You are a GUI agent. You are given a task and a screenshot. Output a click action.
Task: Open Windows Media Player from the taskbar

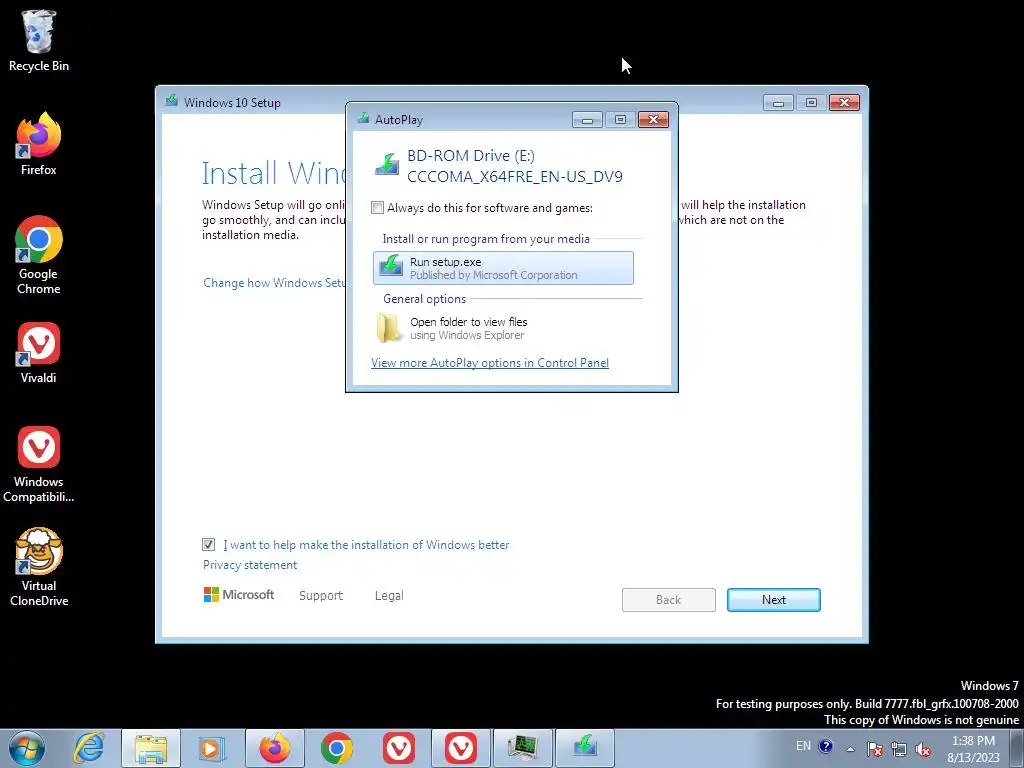coord(212,748)
